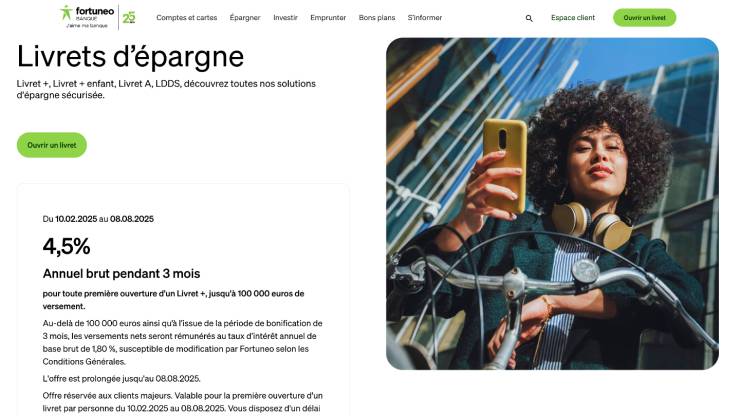Click the offer prolongée notice text
The height and width of the screenshot is (416, 740).
tap(121, 379)
